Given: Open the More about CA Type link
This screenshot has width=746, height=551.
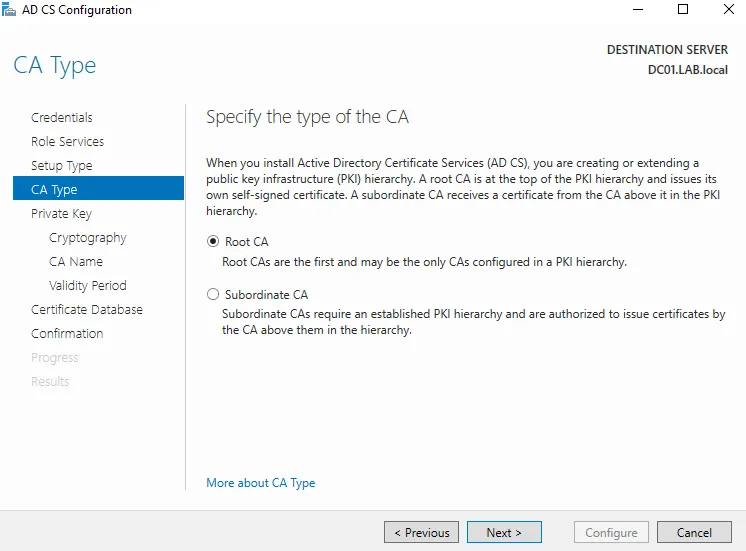Looking at the screenshot, I should 261,482.
